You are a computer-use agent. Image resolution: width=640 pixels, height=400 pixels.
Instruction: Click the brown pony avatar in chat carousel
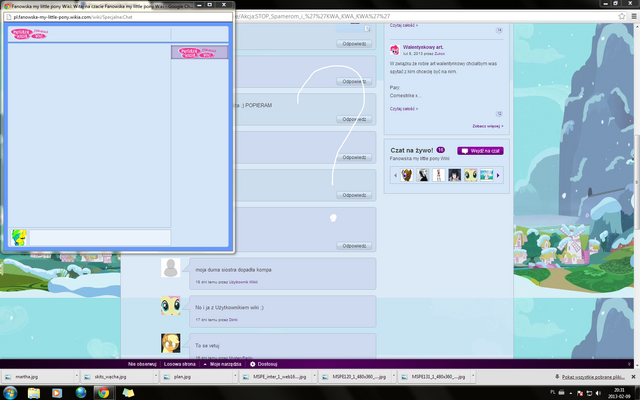coord(407,175)
